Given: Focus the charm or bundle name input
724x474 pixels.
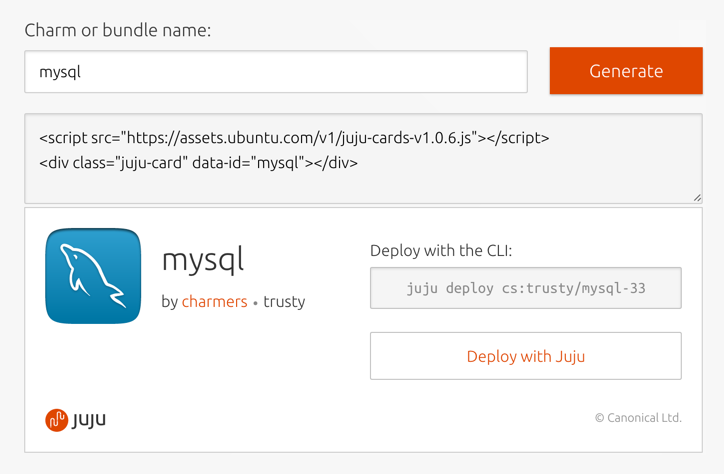Looking at the screenshot, I should 276,72.
